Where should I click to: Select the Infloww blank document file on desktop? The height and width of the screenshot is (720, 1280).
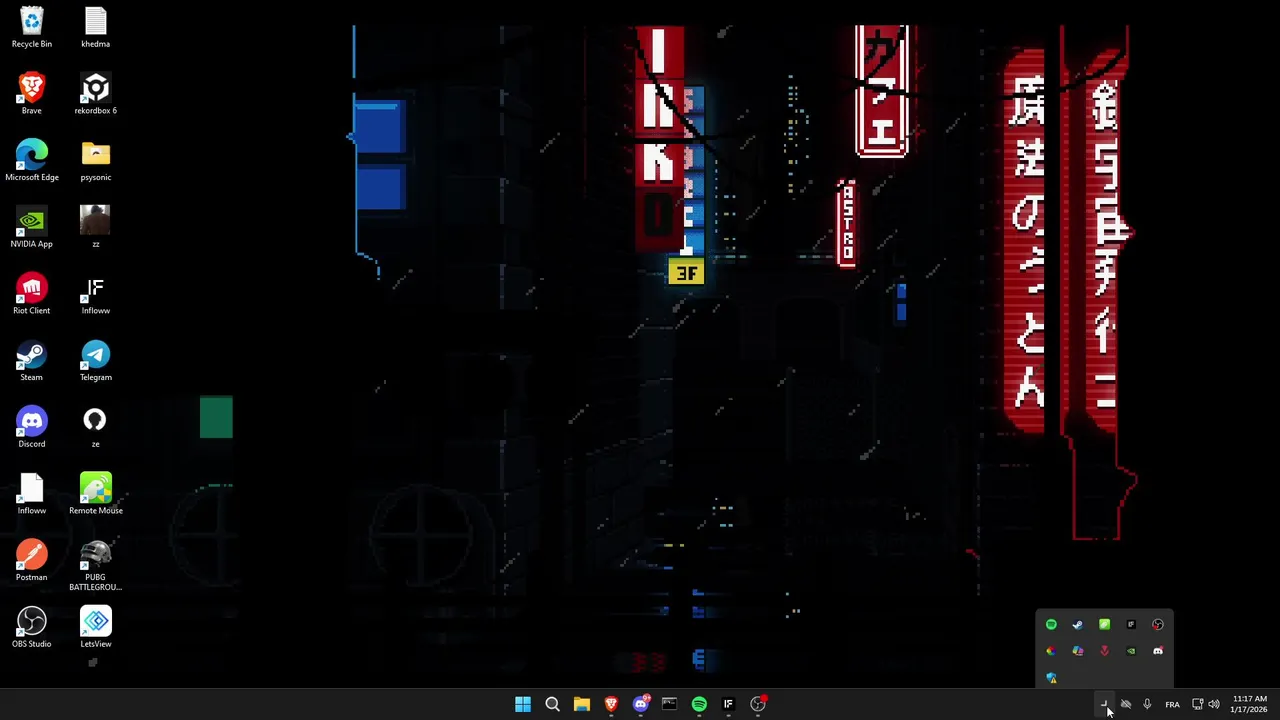(x=32, y=494)
